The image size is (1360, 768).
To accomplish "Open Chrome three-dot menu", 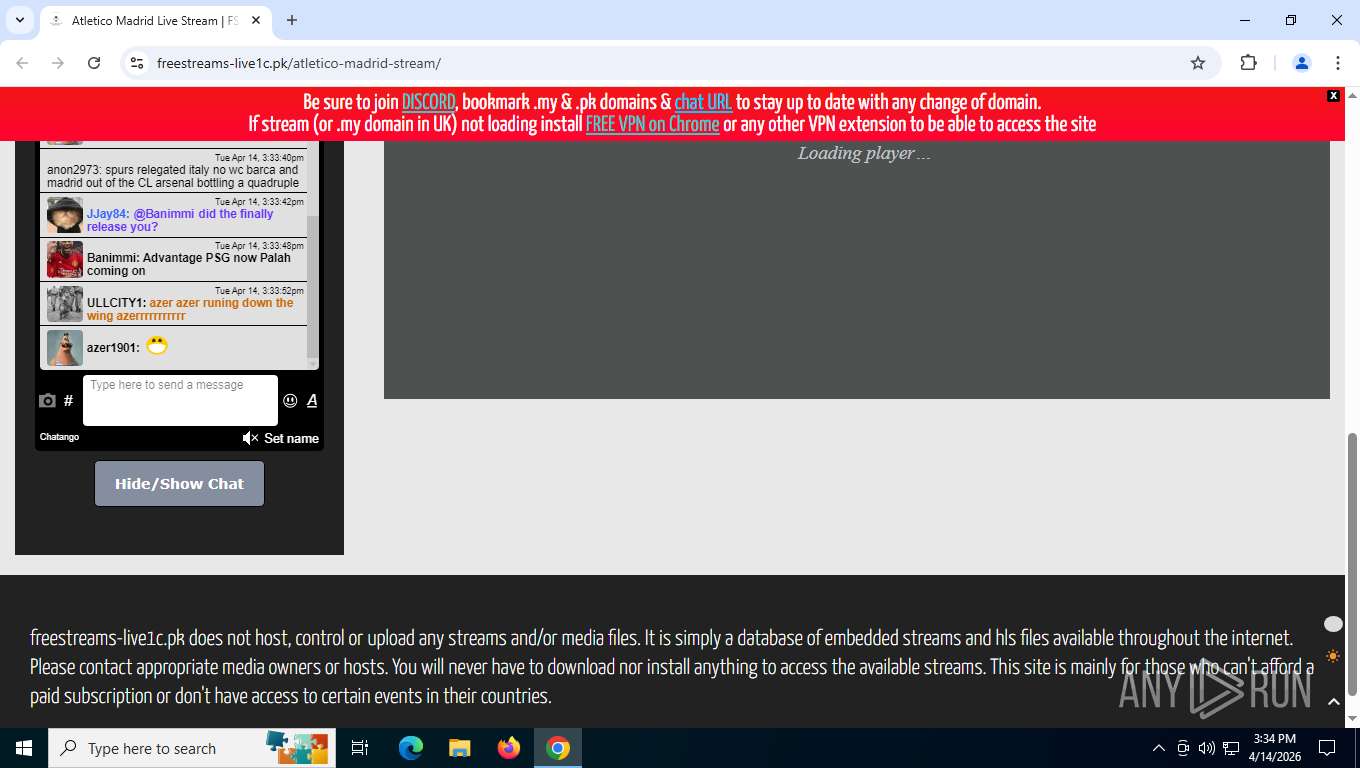I will coord(1338,63).
